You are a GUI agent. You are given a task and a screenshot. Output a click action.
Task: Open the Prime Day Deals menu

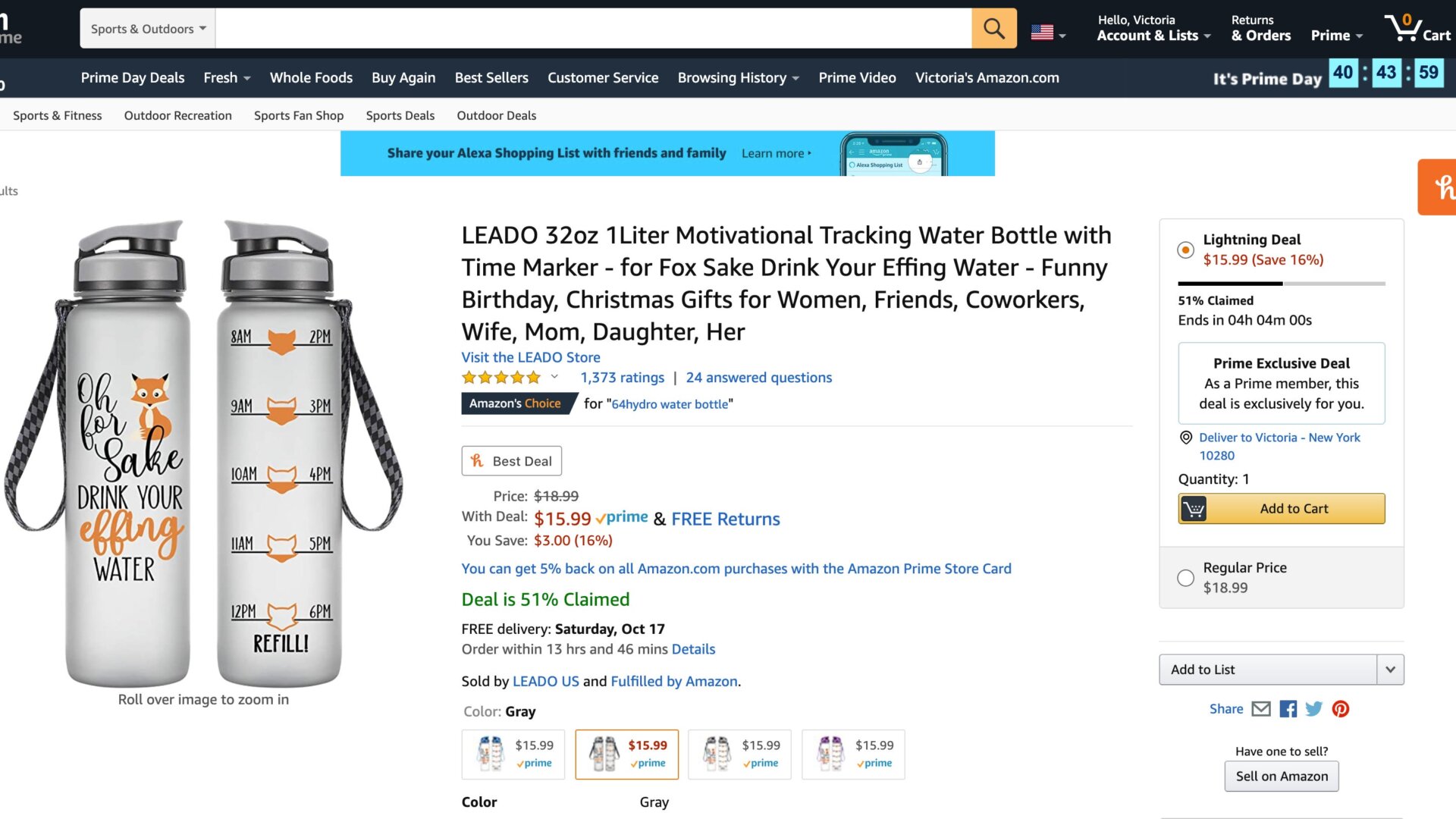[x=133, y=77]
